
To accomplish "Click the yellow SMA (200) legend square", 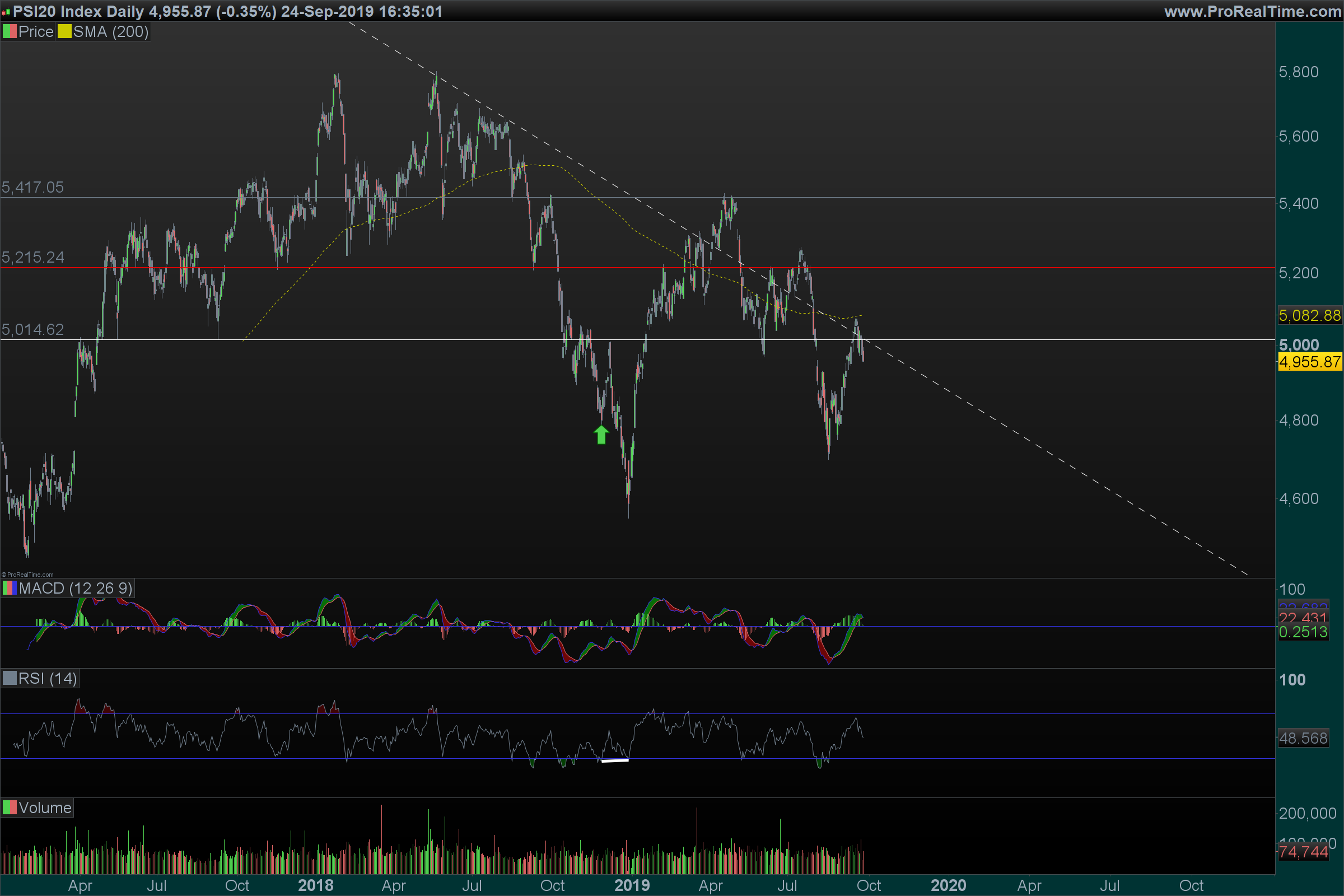I will 64,31.
